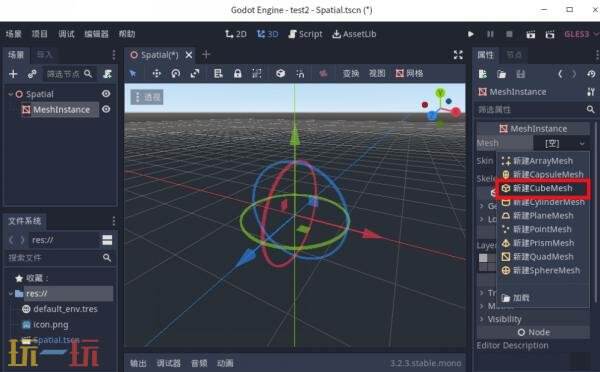This screenshot has width=600, height=372.
Task: Activate the Move mode tool
Action: click(x=157, y=73)
